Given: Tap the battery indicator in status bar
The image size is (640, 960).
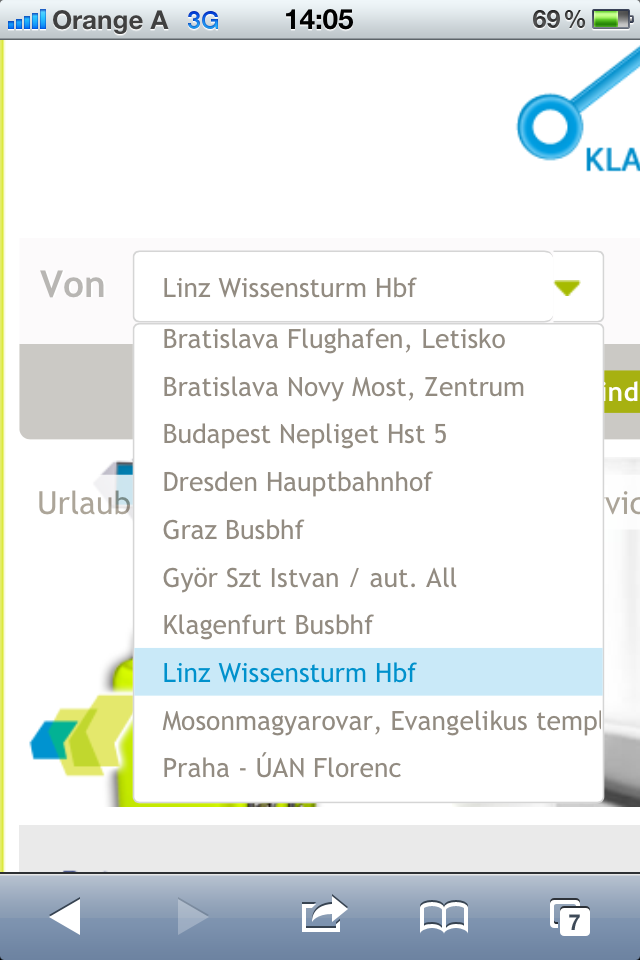Looking at the screenshot, I should [x=612, y=20].
